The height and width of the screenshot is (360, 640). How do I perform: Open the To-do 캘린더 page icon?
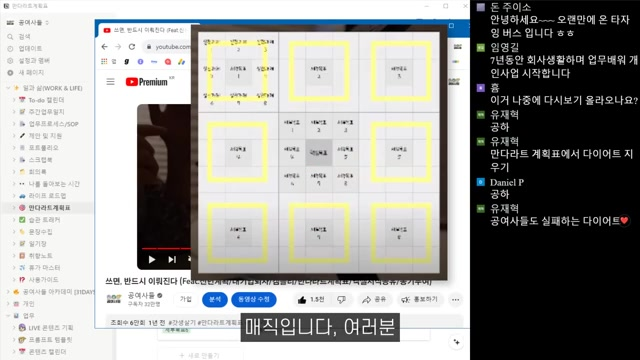(22, 100)
